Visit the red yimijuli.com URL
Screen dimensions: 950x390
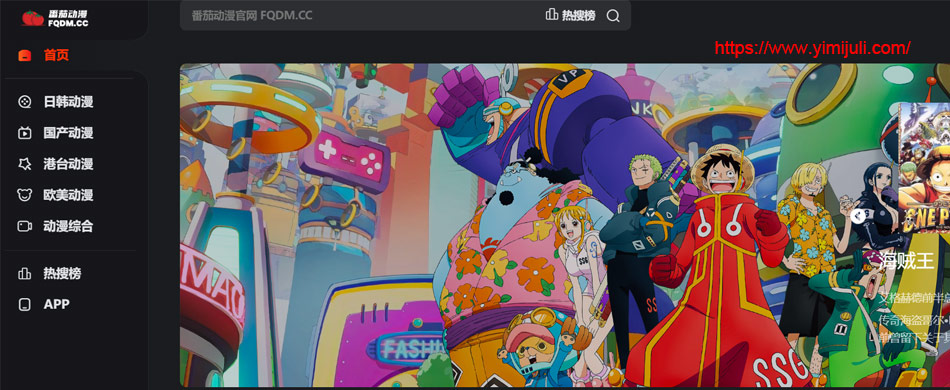pyautogui.click(x=812, y=48)
